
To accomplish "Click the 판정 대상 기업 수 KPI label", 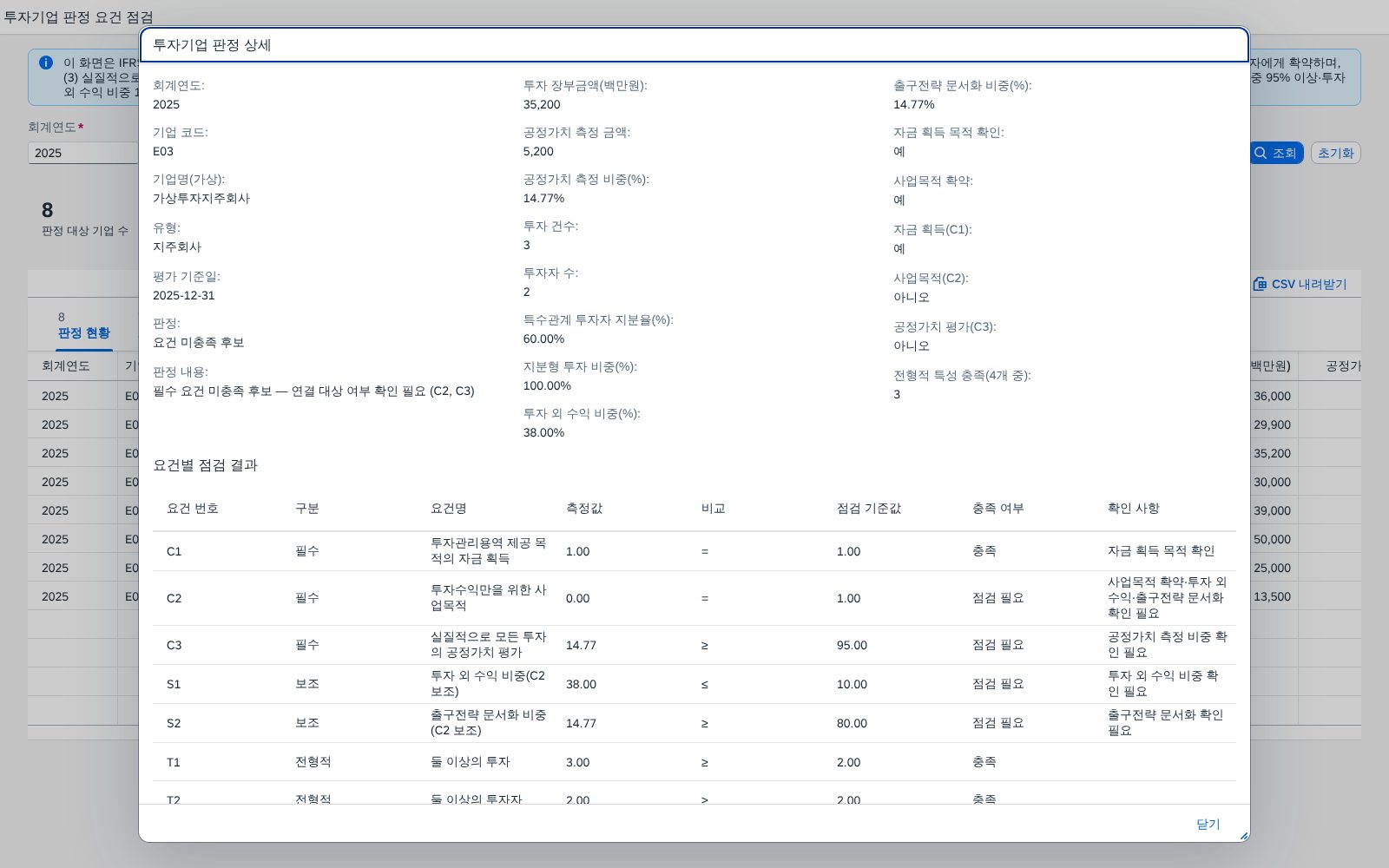I will click(85, 231).
